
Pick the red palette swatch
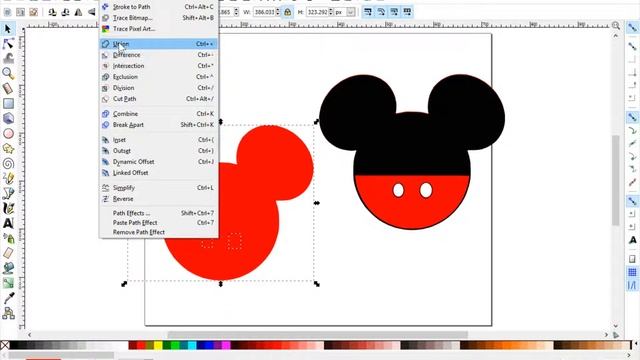[142, 345]
